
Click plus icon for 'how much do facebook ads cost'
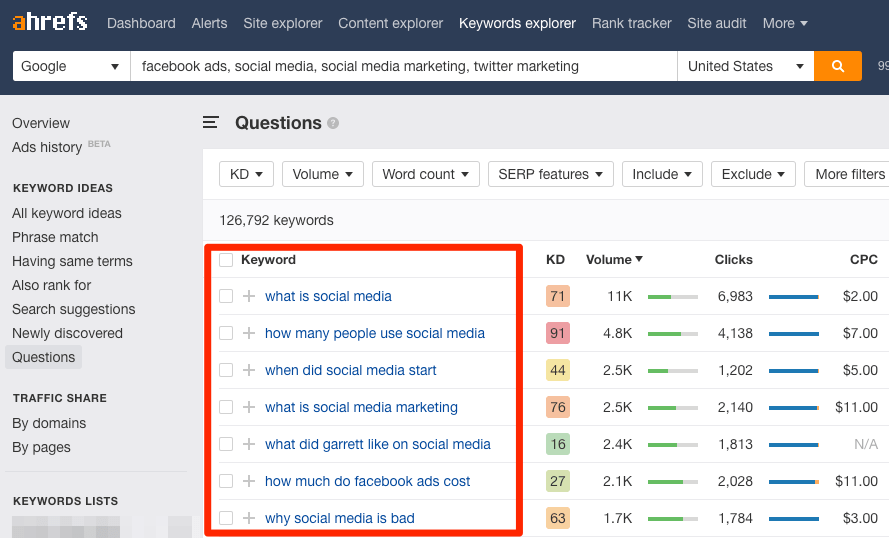click(249, 481)
